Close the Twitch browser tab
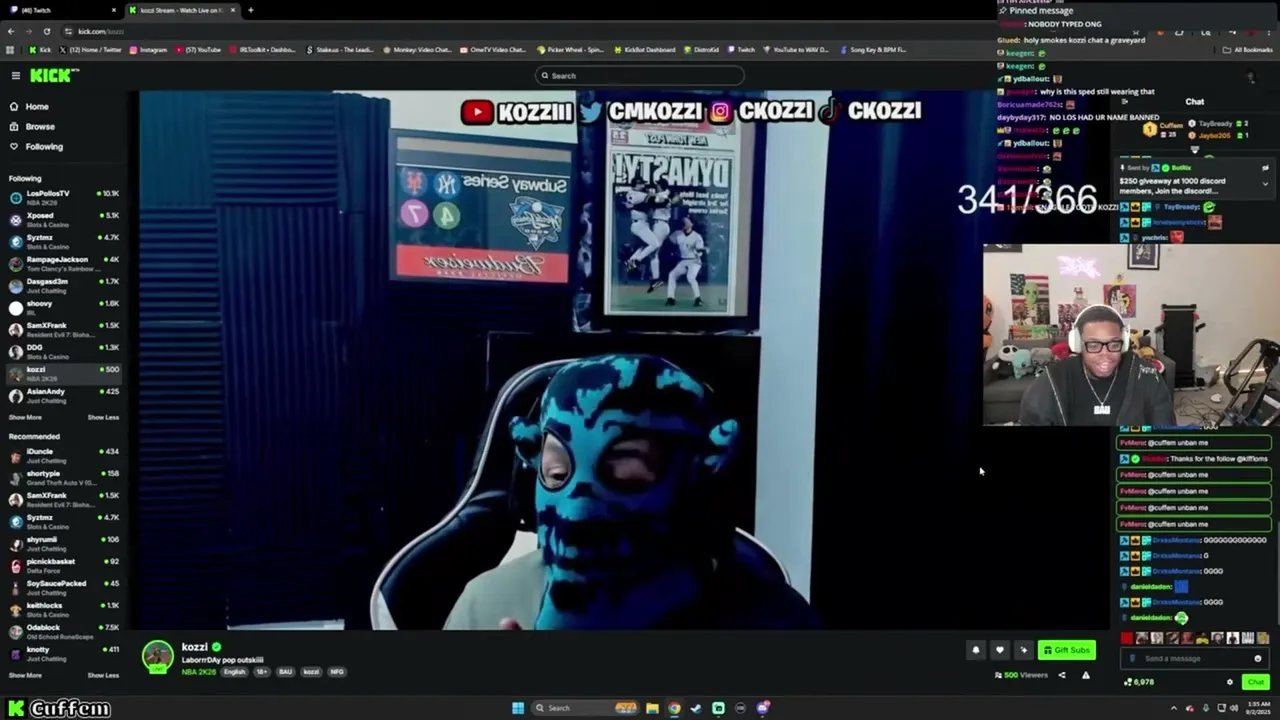1280x720 pixels. 114,10
